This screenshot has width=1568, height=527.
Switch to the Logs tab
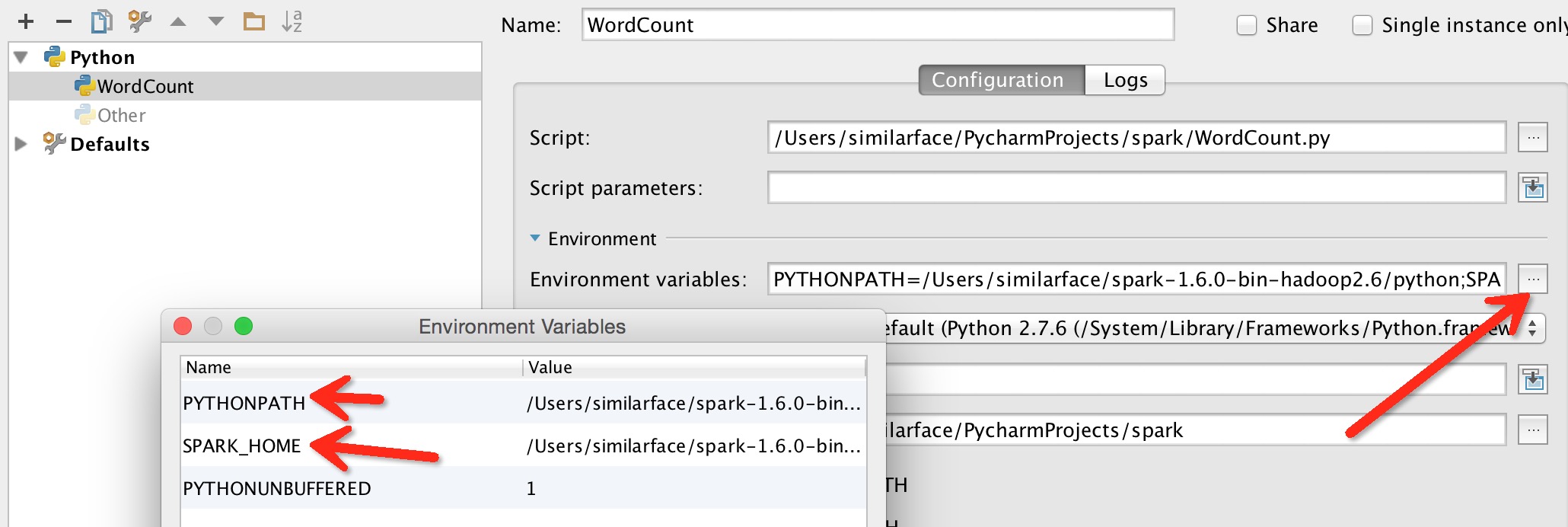coord(1125,80)
